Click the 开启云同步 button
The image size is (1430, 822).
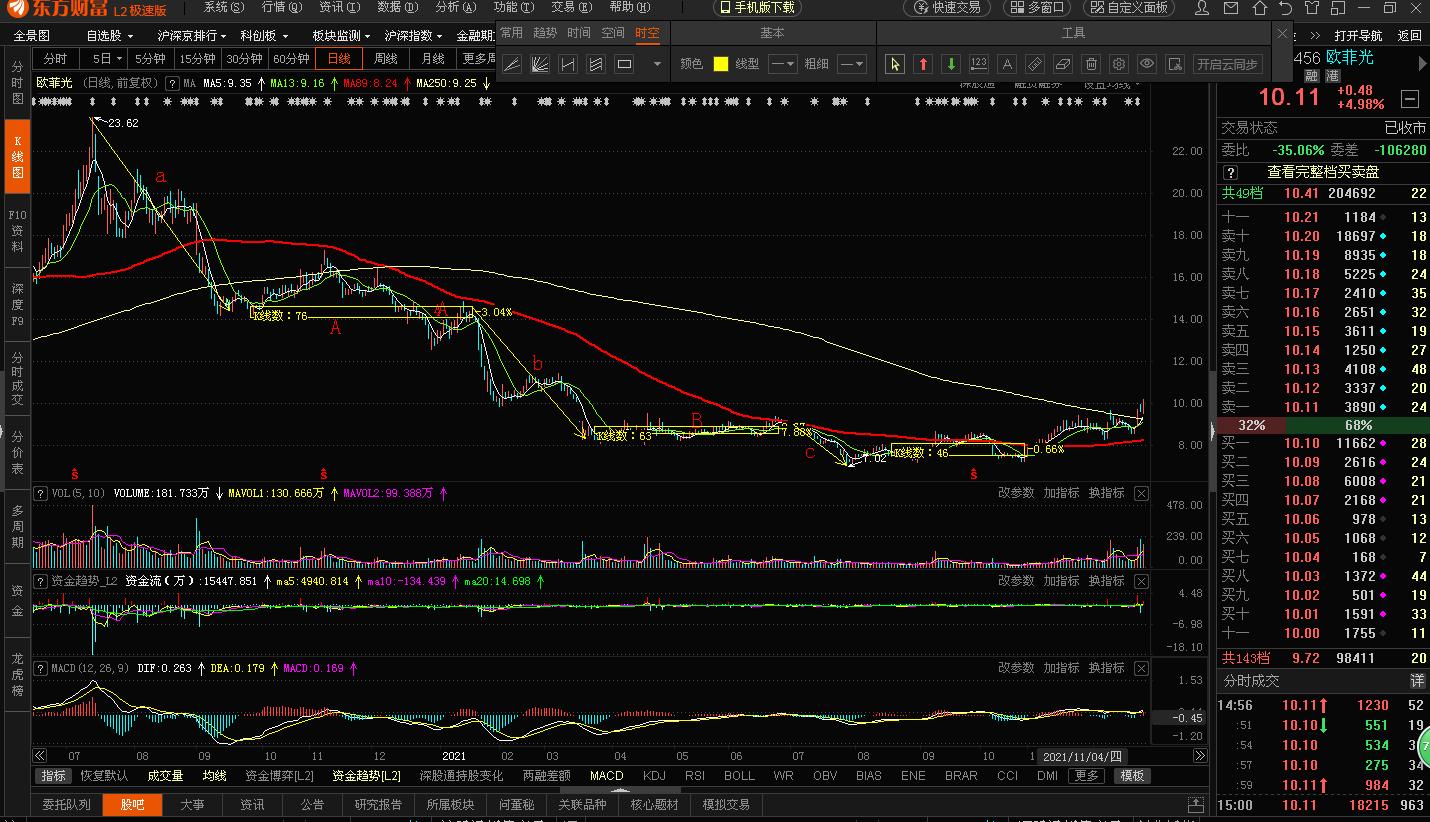[1227, 64]
